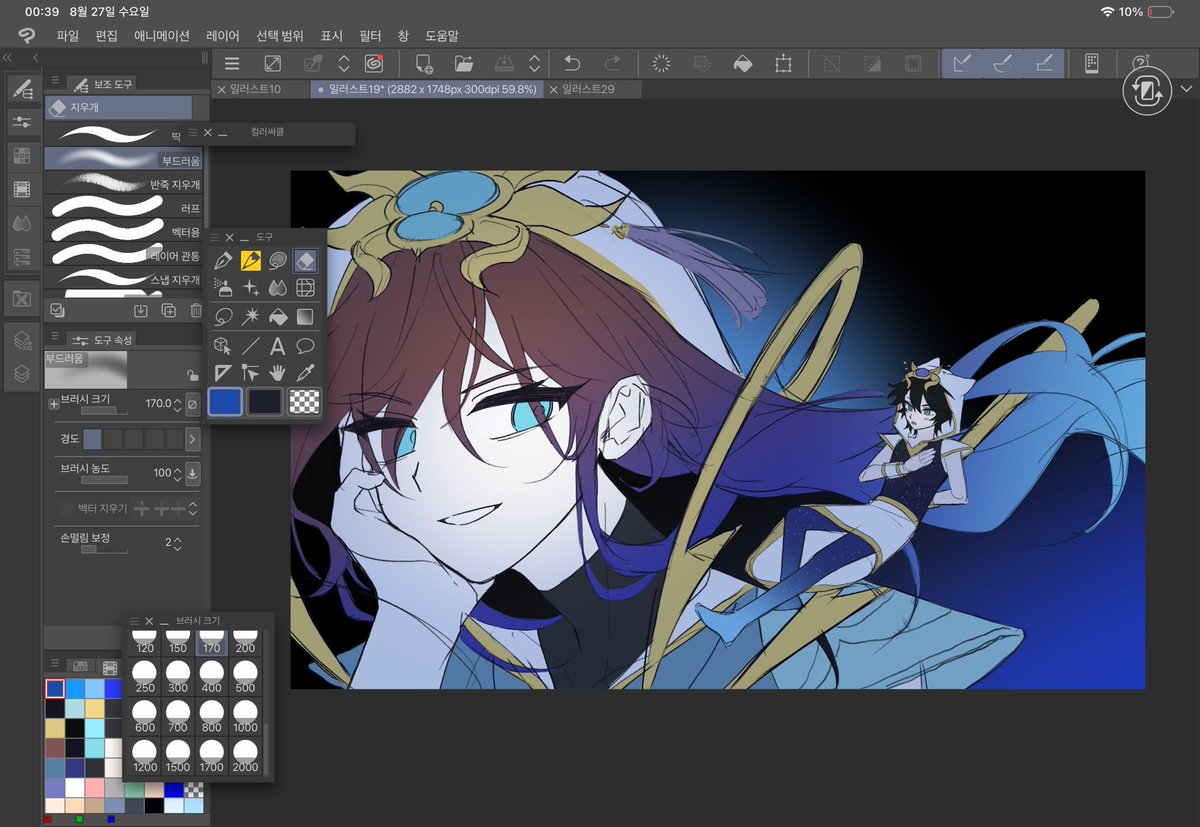Screen dimensions: 1200x827
Task: Select the 반죽 지우개 sub tool
Action: pos(124,184)
